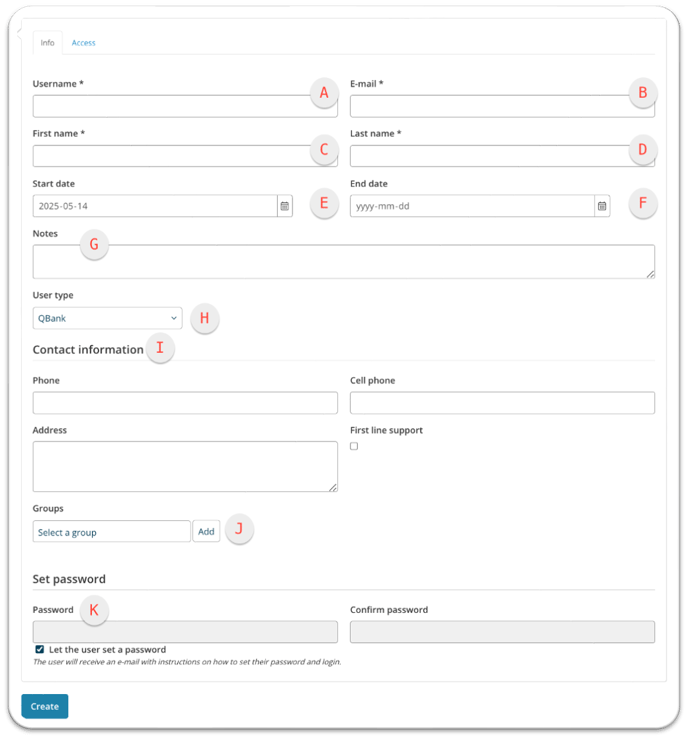The height and width of the screenshot is (739, 688).
Task: Select the Info tab
Action: (47, 43)
